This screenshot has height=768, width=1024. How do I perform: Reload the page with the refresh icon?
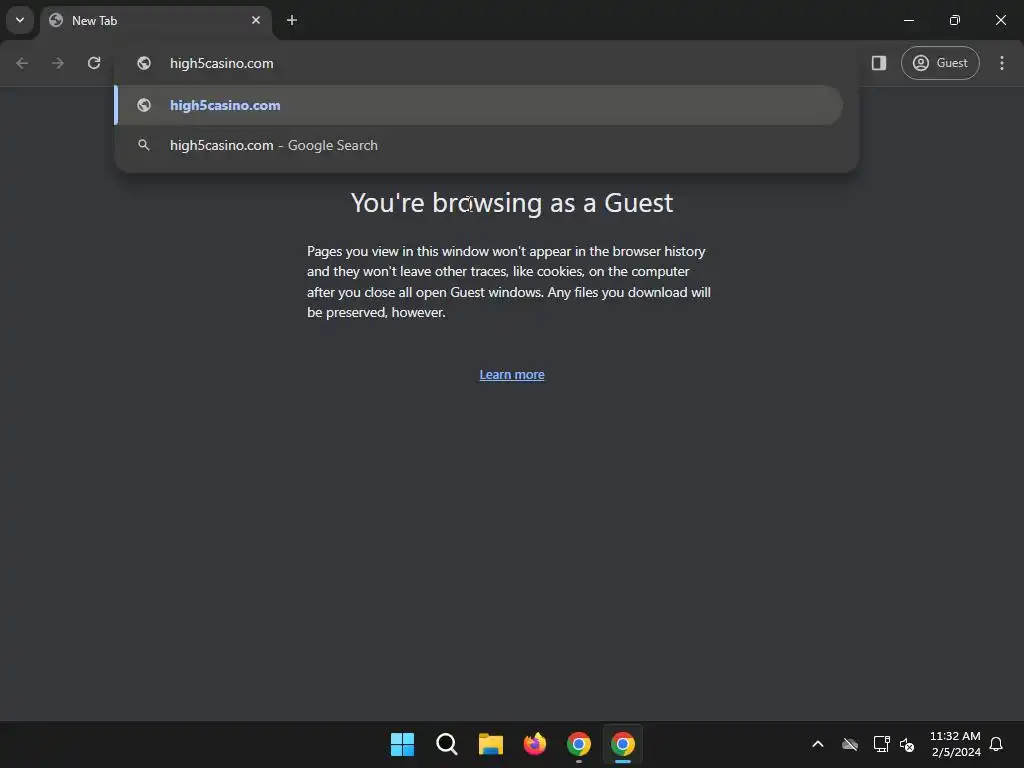(x=94, y=63)
